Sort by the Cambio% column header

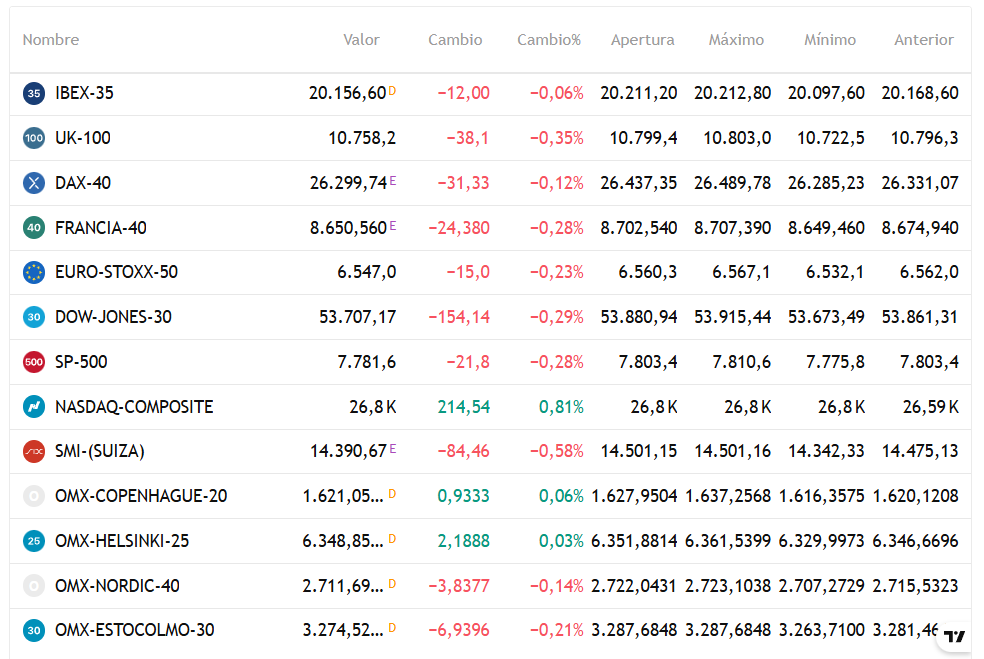[549, 40]
